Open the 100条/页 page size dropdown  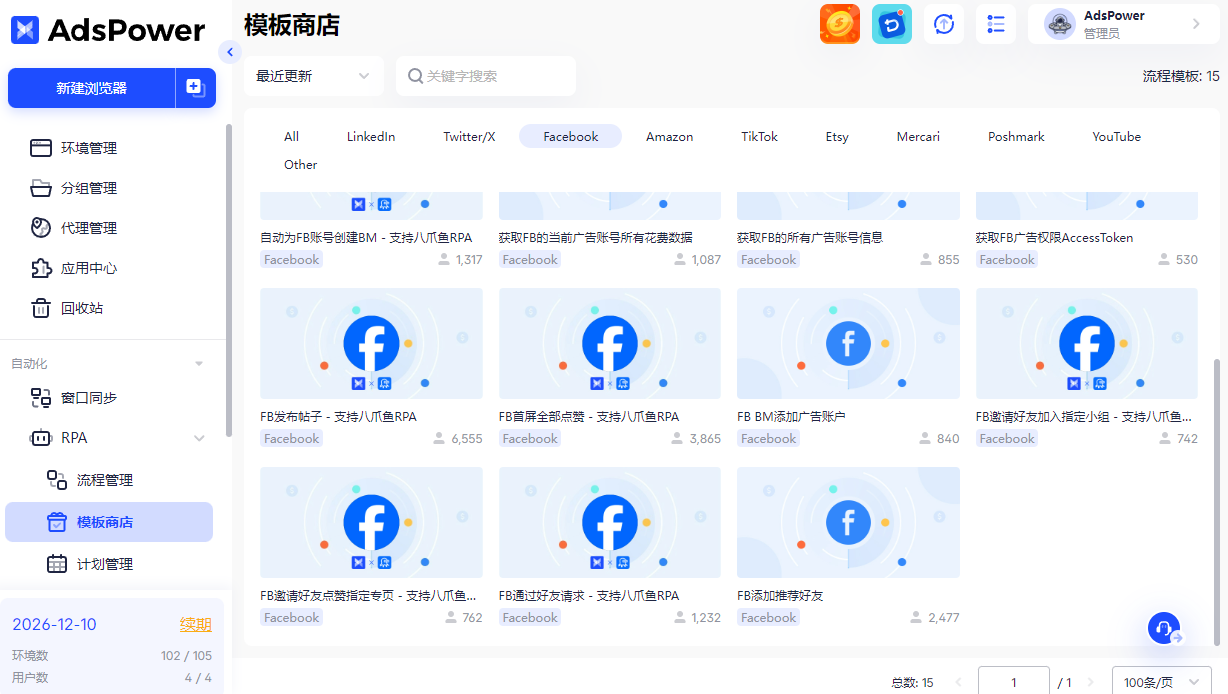1162,680
